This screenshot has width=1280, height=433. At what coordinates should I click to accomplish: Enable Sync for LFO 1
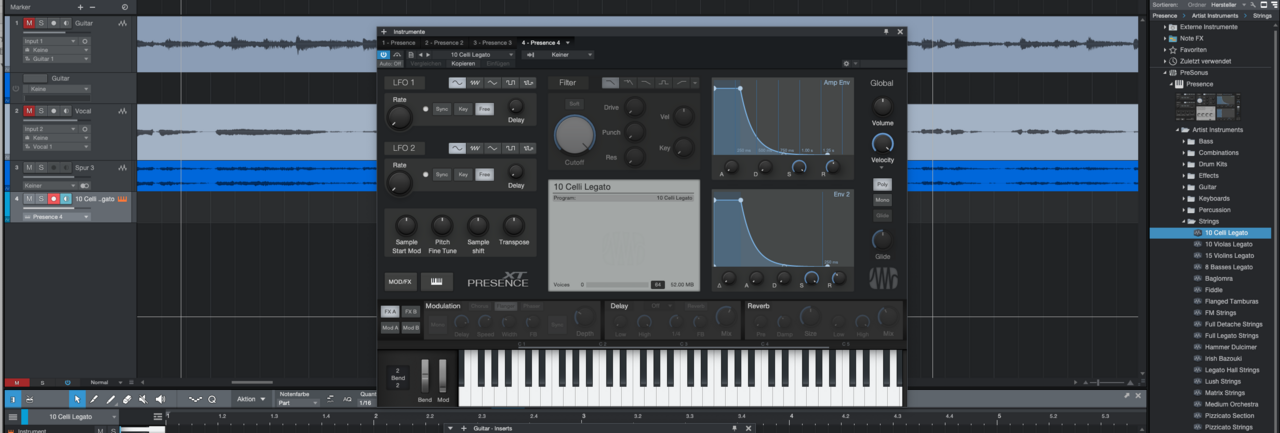click(x=441, y=108)
